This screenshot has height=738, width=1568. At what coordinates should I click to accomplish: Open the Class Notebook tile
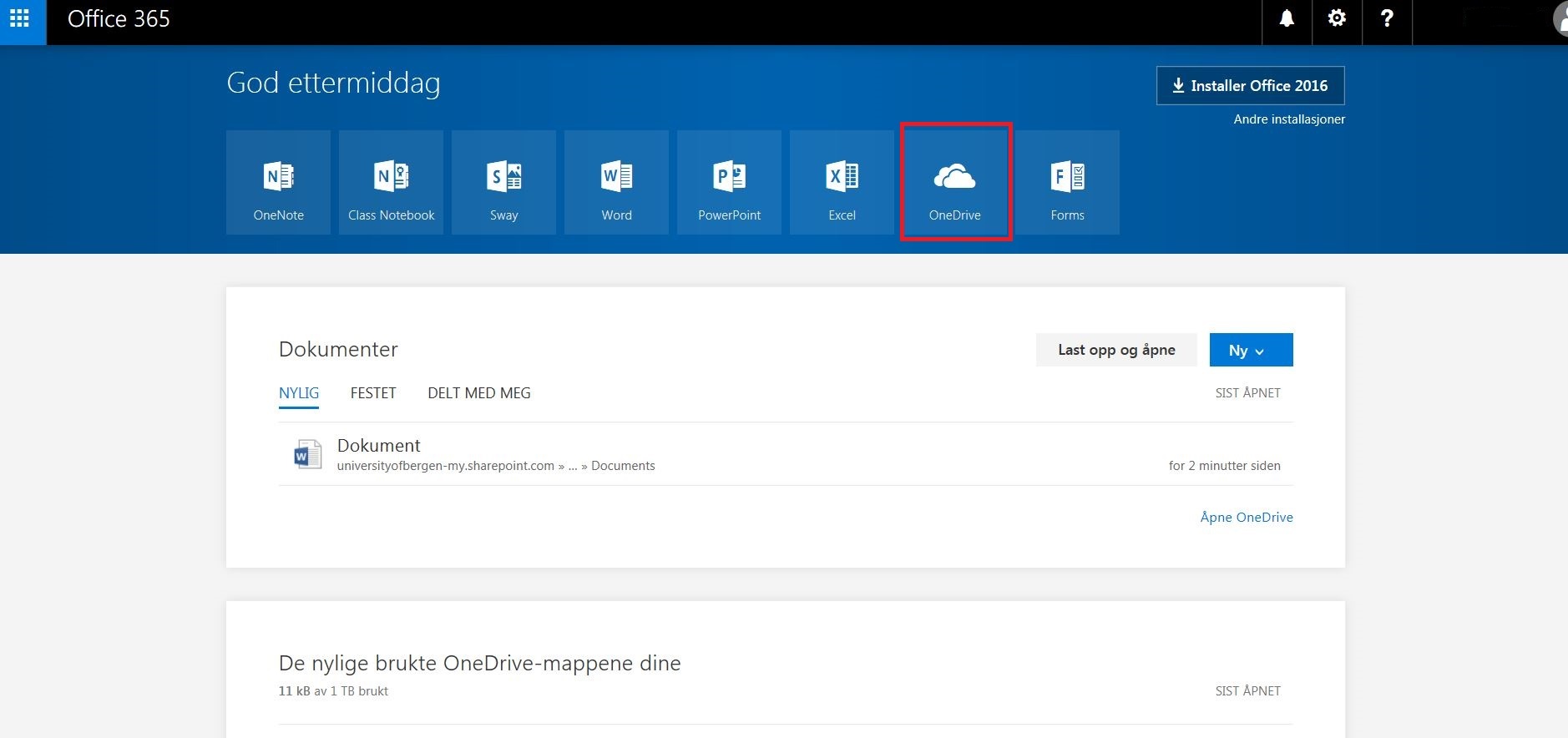pos(391,182)
